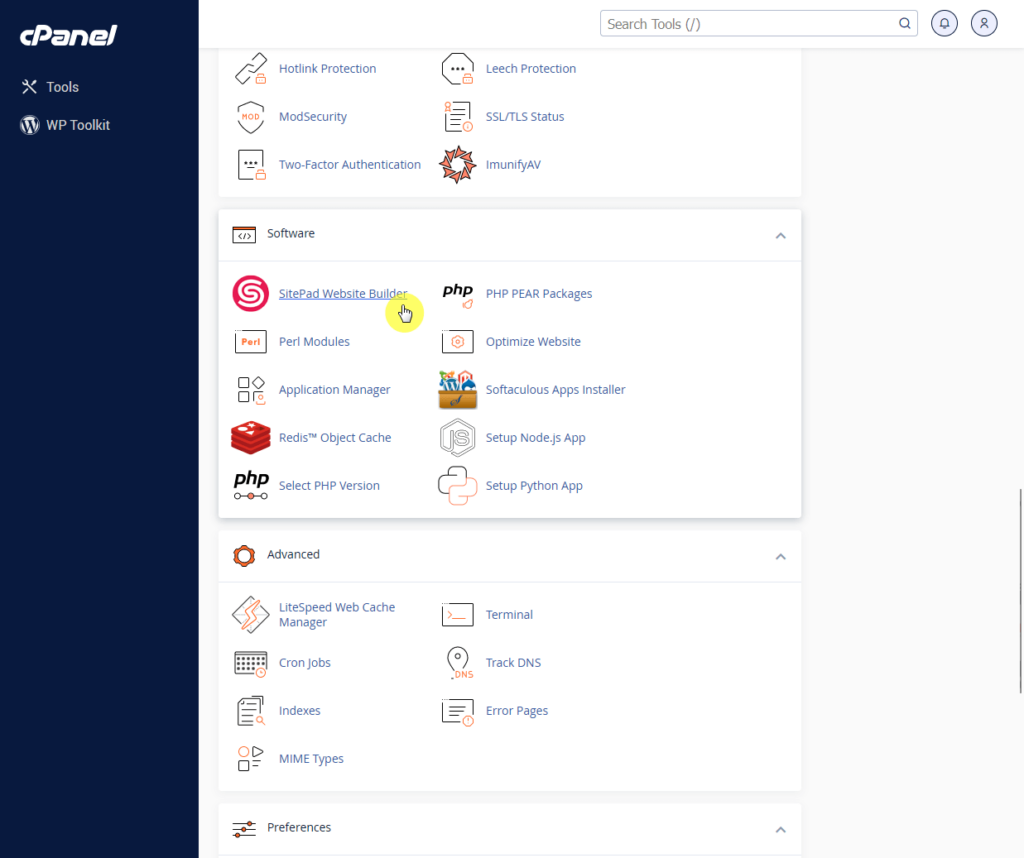Collapse the Software section

tap(780, 235)
